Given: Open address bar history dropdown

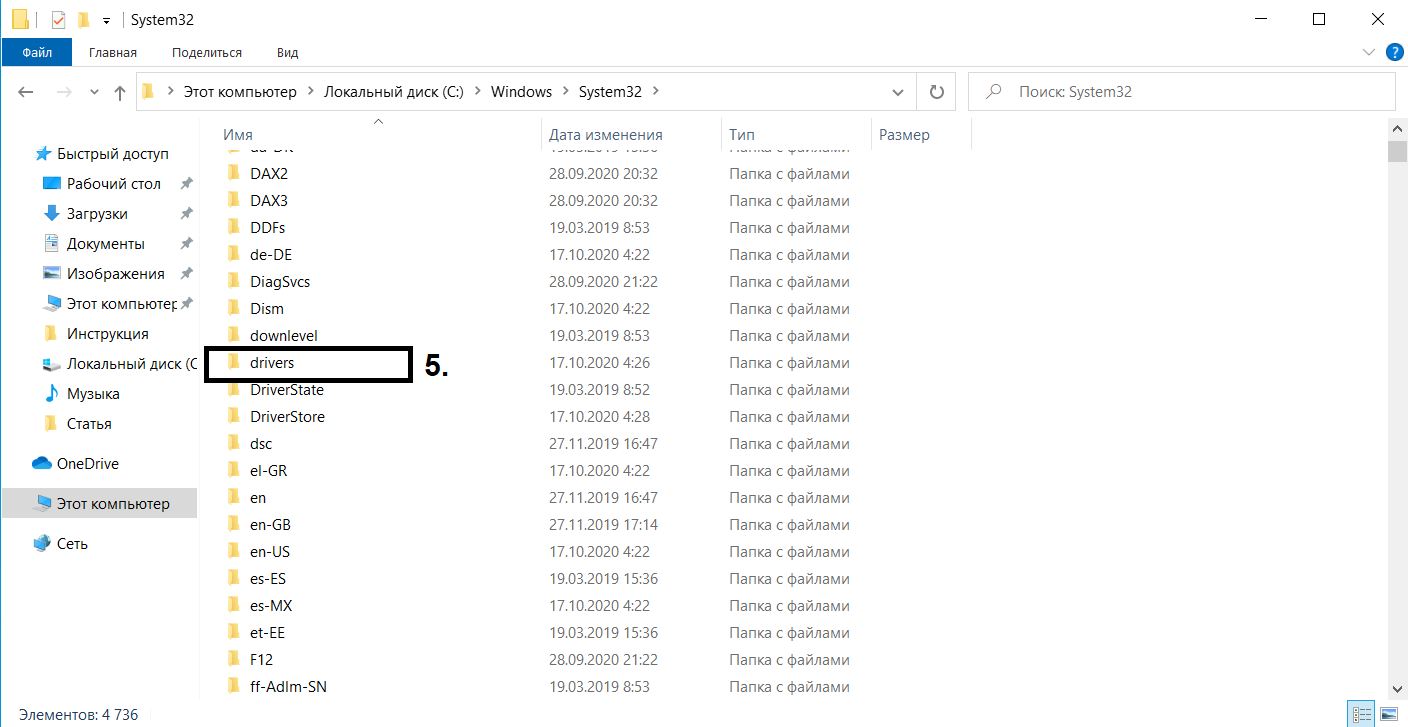Looking at the screenshot, I should 898,91.
